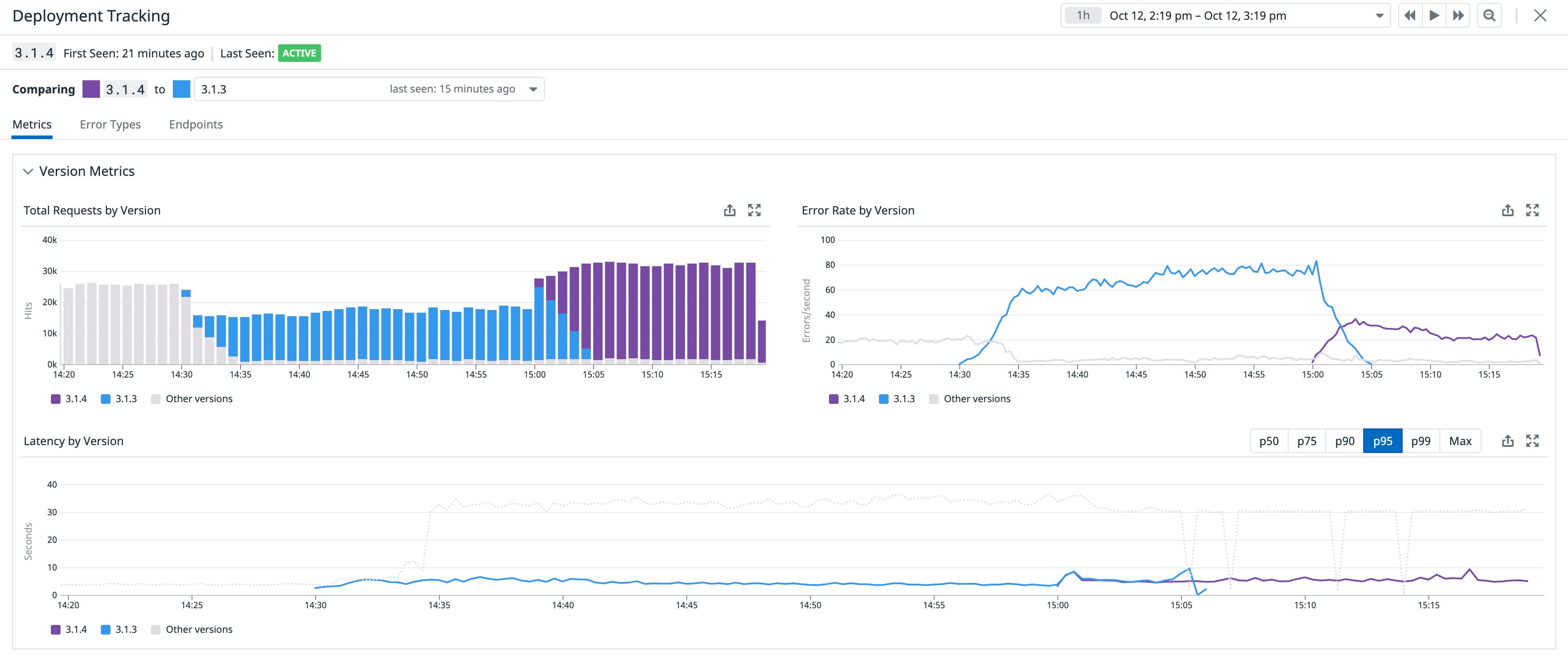
Task: Expand Latency chart to fullscreen
Action: click(1534, 440)
